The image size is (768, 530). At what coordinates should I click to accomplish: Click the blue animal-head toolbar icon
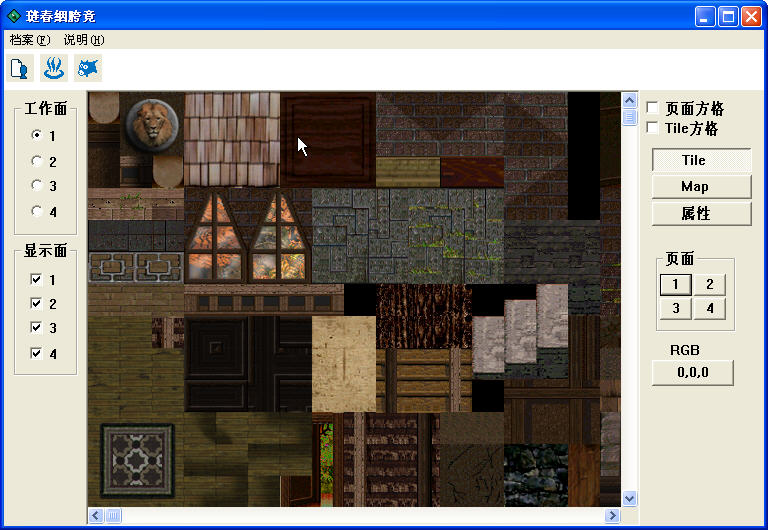(x=88, y=68)
